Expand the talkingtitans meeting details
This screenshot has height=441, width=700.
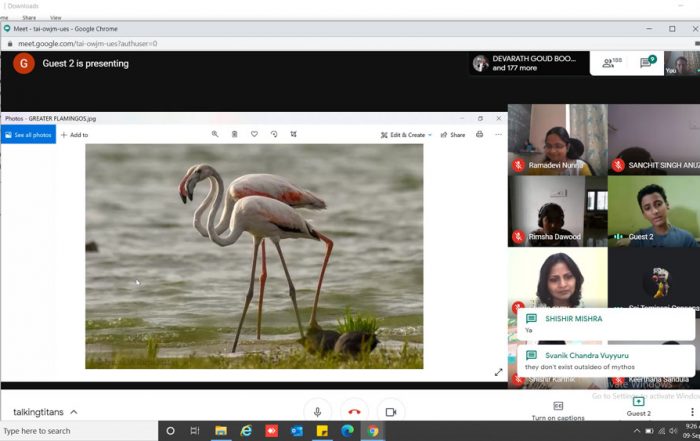(x=45, y=412)
